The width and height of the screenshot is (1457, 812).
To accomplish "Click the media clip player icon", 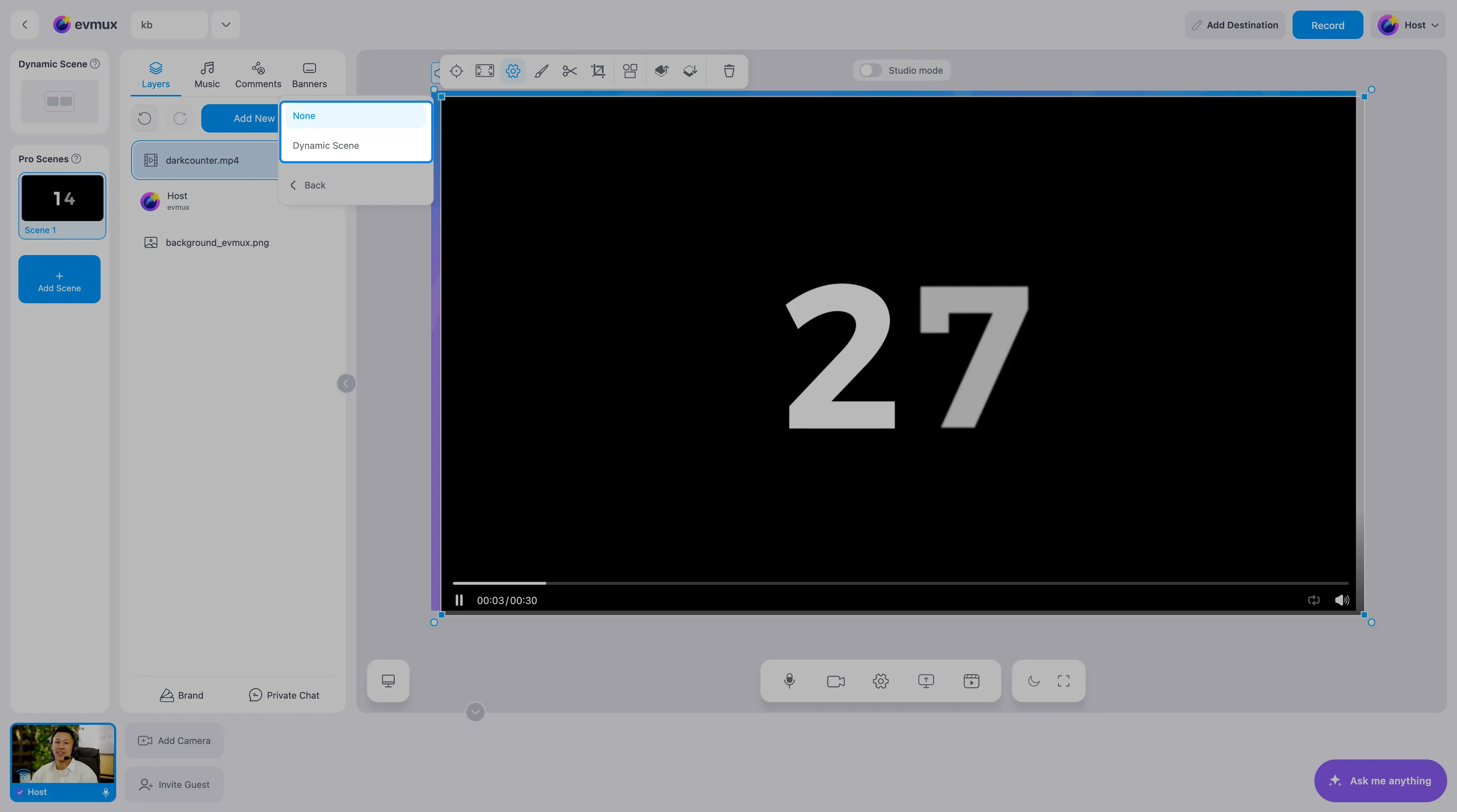I will tap(971, 681).
